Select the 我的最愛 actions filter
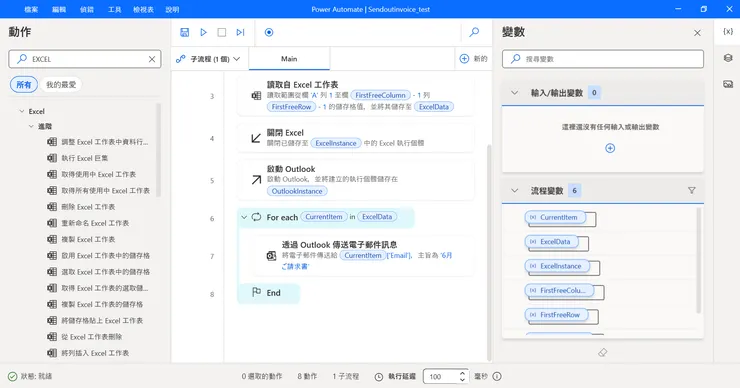 [x=61, y=84]
